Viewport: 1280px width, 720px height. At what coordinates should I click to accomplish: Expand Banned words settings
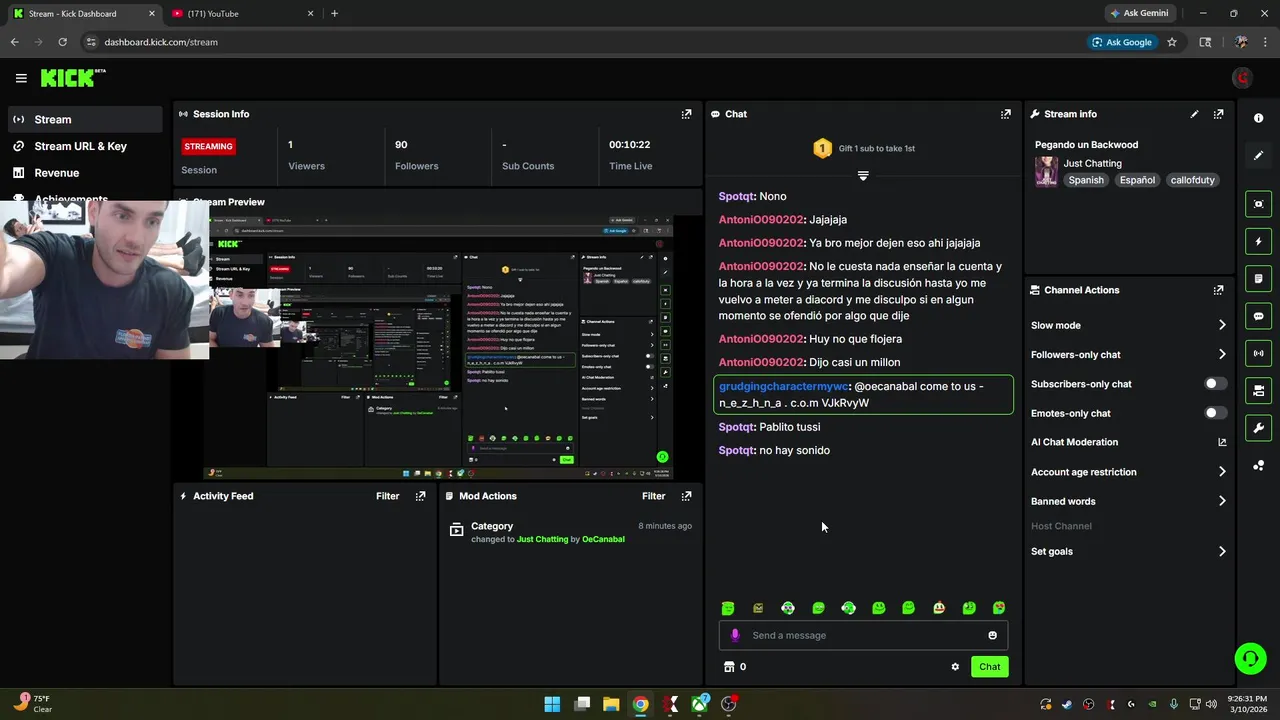point(1222,501)
